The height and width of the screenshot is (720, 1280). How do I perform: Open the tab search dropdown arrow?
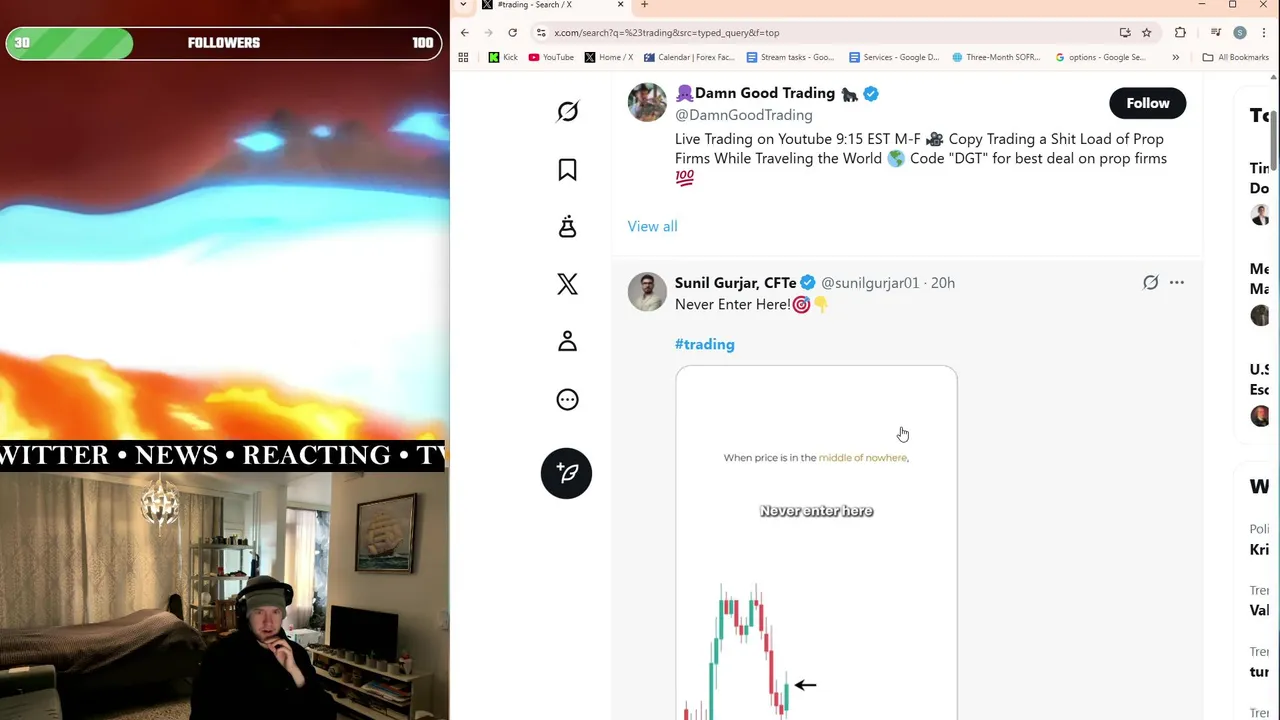463,5
